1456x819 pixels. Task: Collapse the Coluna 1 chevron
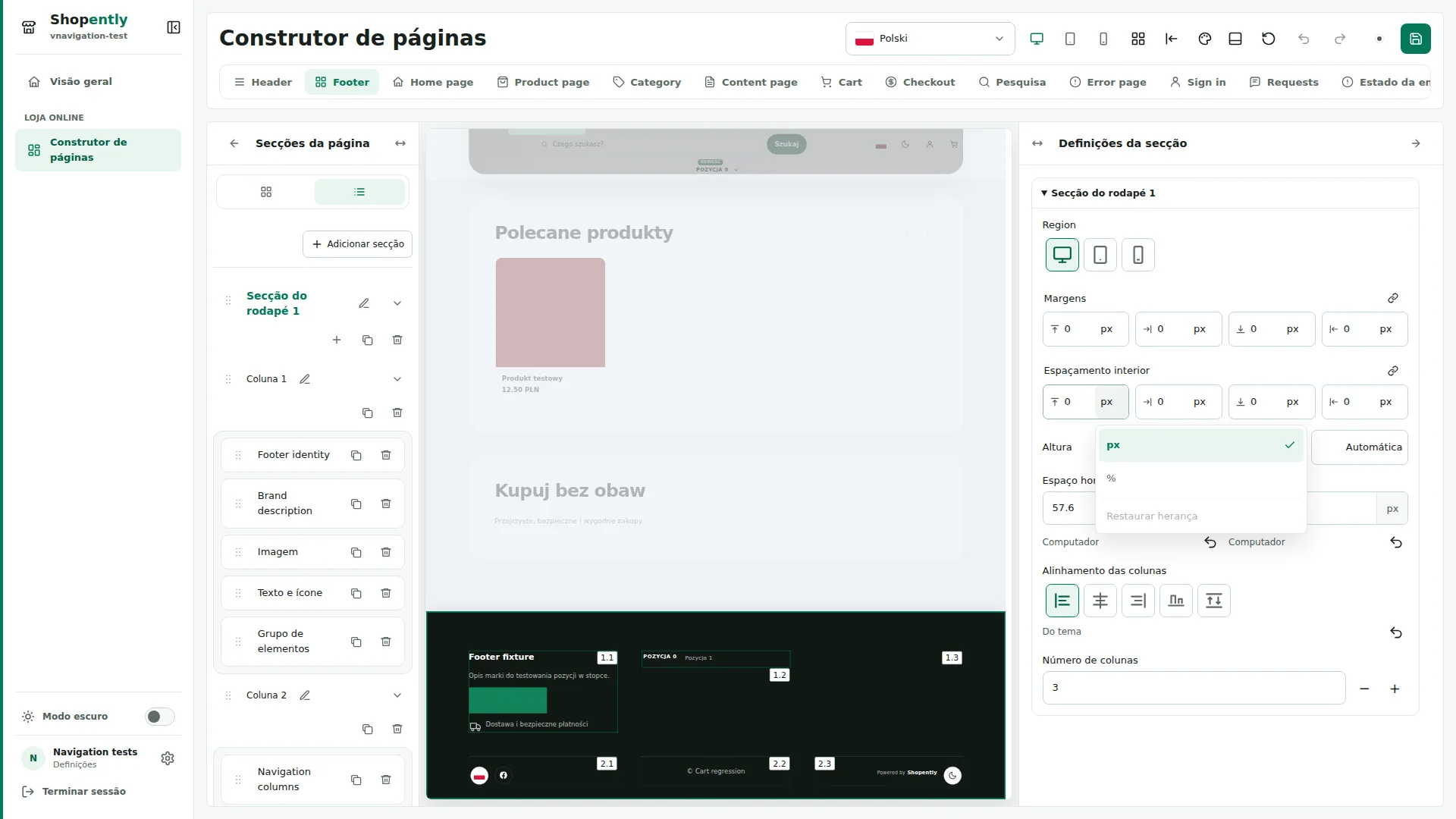397,379
